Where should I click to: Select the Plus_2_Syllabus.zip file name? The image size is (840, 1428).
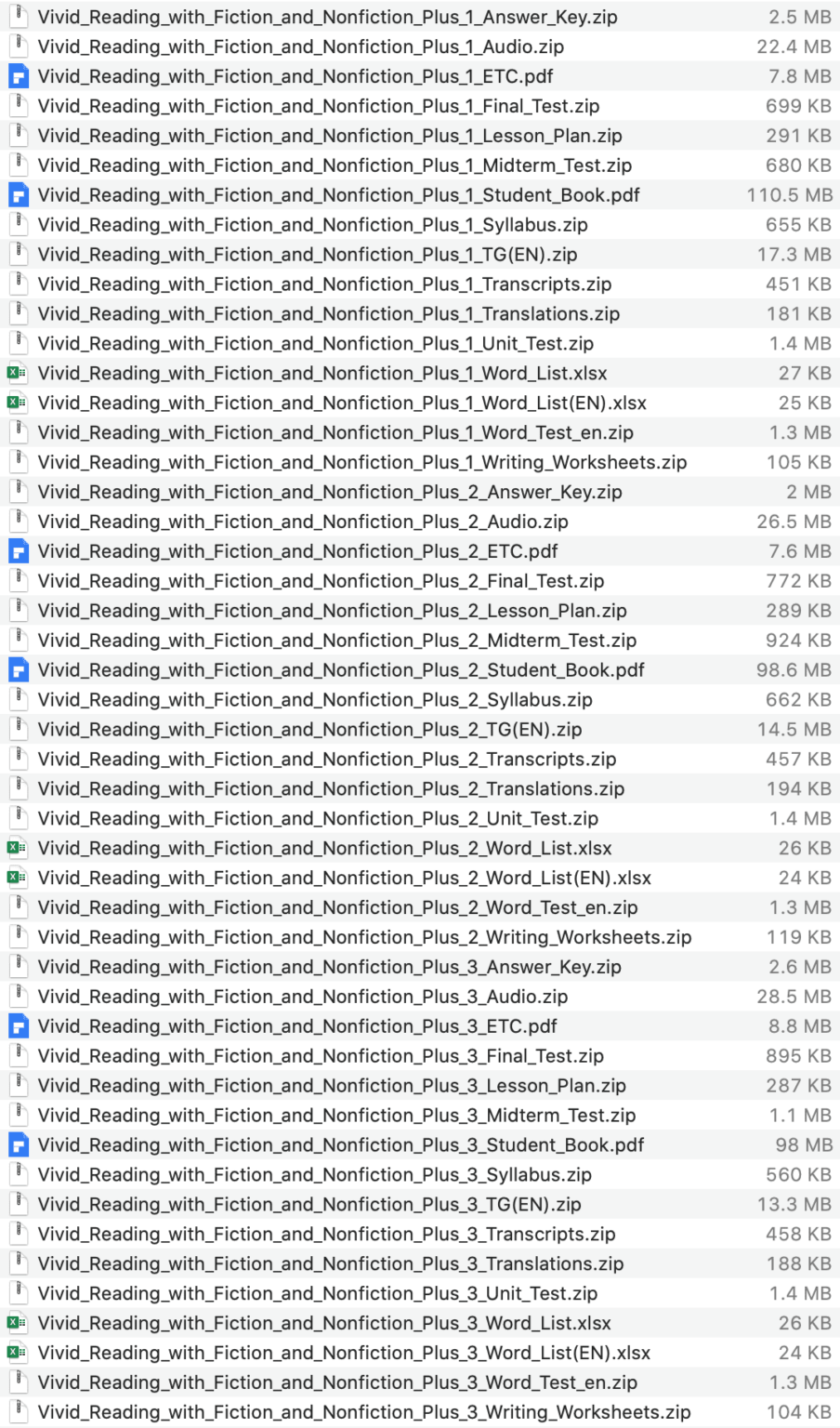pos(315,700)
